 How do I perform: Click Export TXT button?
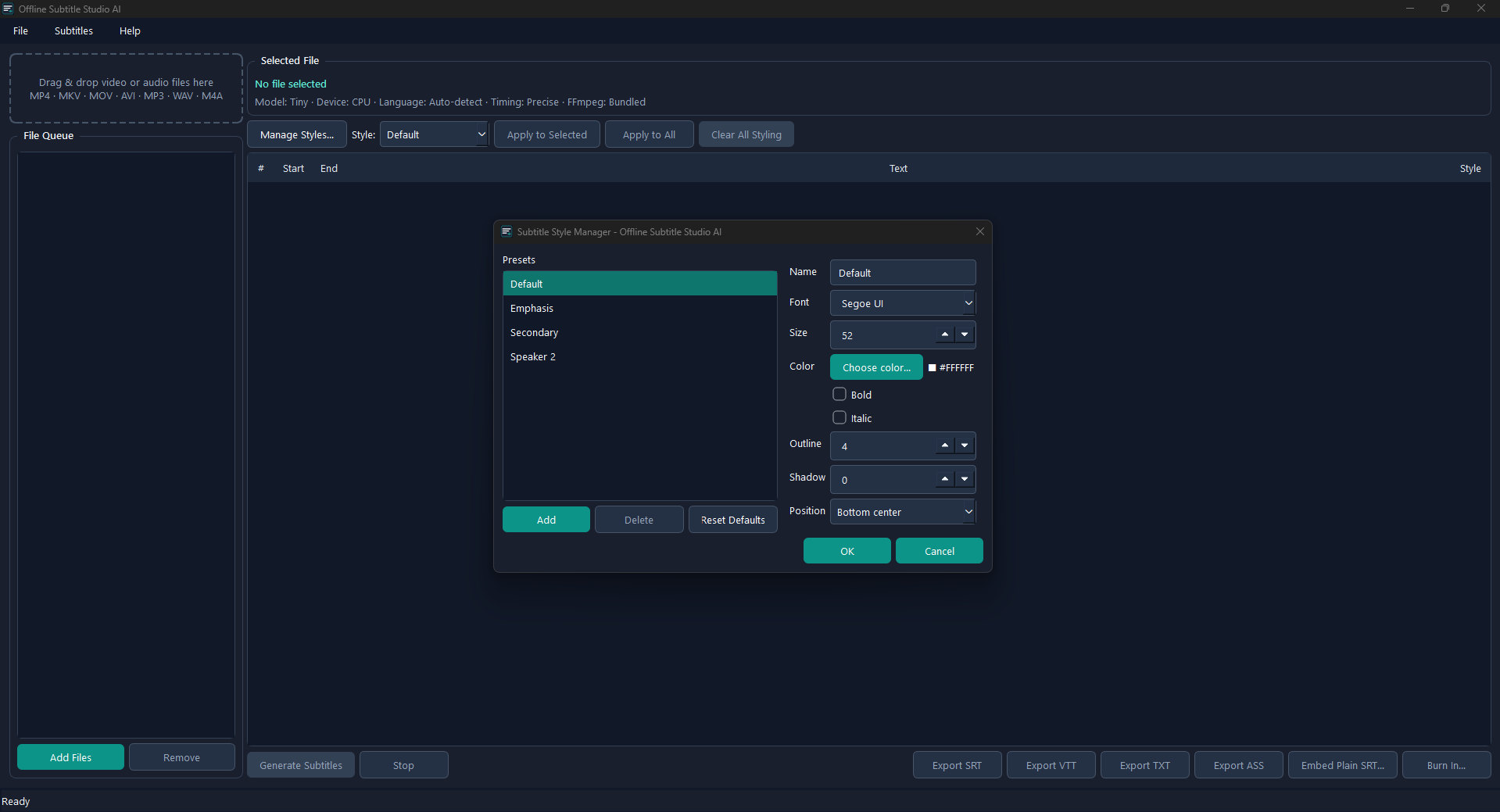[1145, 765]
